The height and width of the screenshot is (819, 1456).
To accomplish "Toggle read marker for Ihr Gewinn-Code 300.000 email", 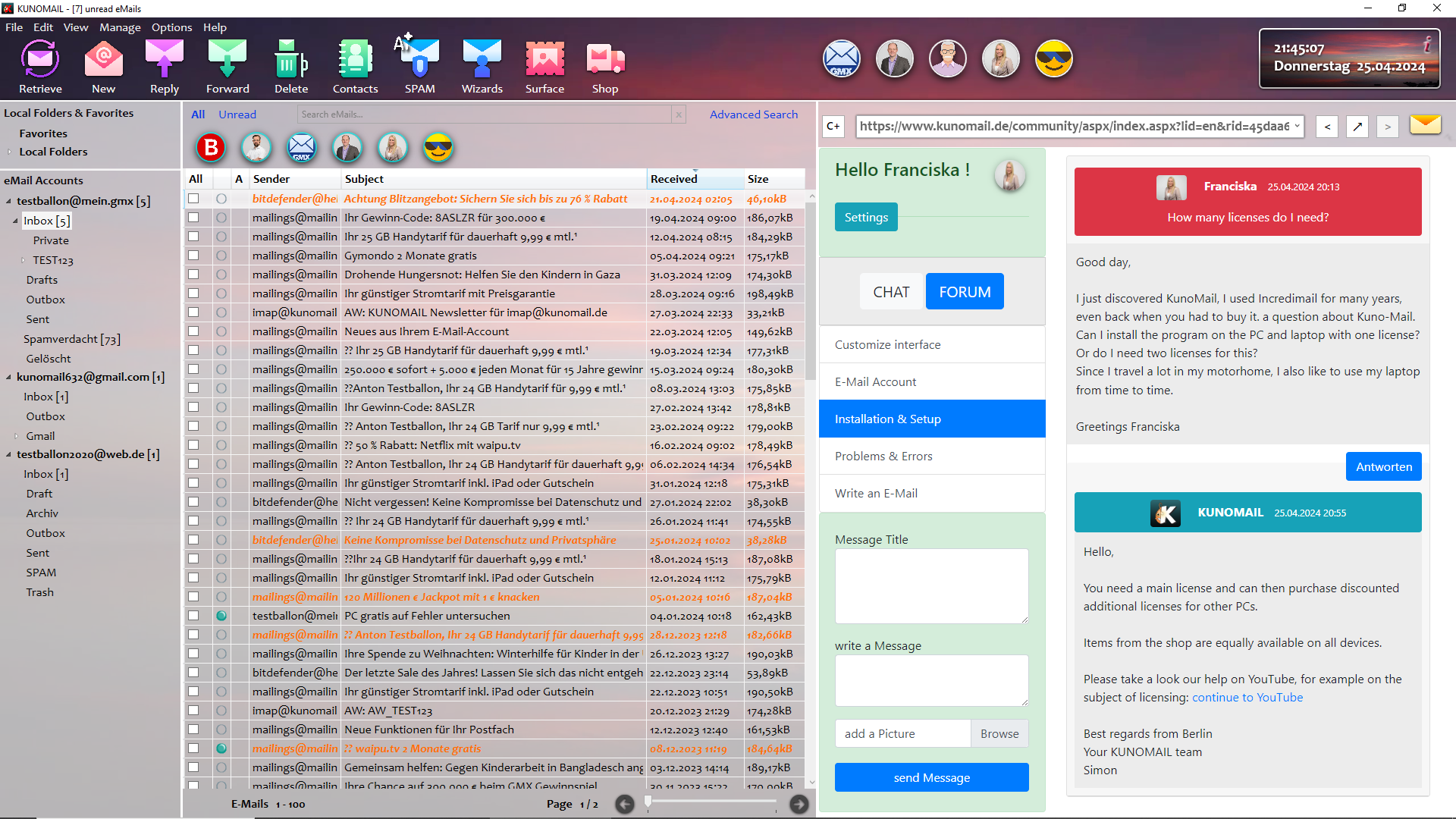I will 221,218.
